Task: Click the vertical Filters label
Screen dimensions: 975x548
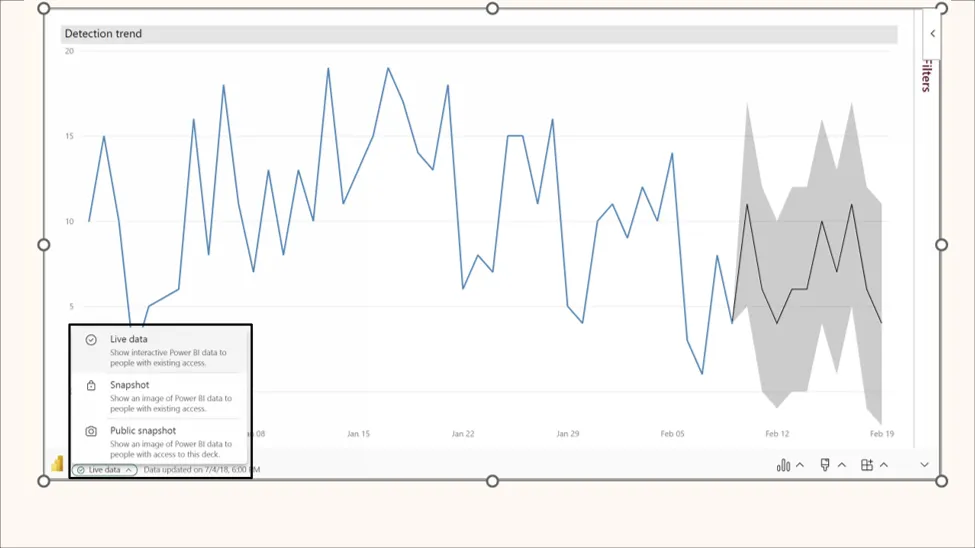Action: point(927,76)
